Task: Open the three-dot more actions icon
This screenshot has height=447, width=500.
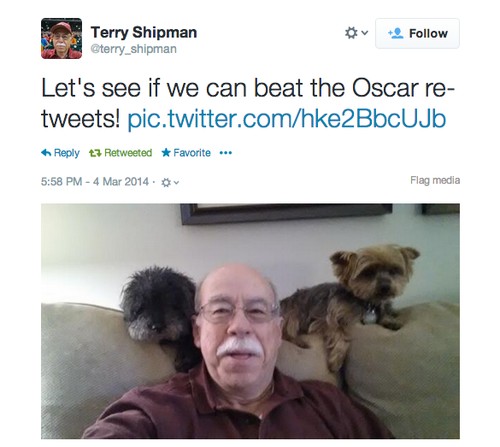Action: [226, 153]
